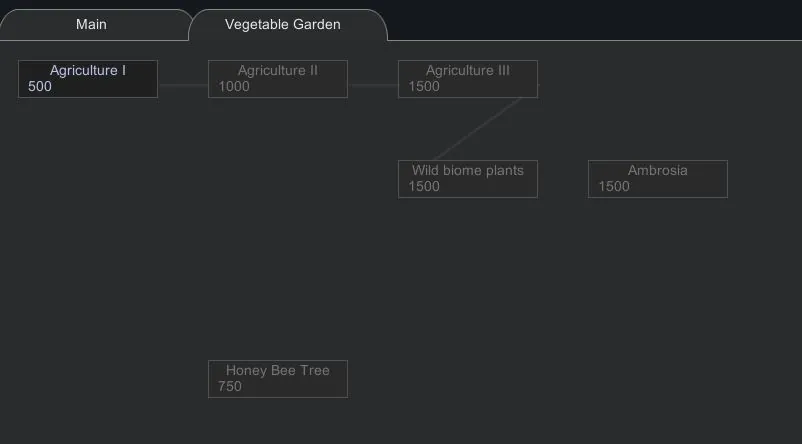The height and width of the screenshot is (444, 802).
Task: Click empty canvas below the Agriculture I node
Action: coord(88,220)
